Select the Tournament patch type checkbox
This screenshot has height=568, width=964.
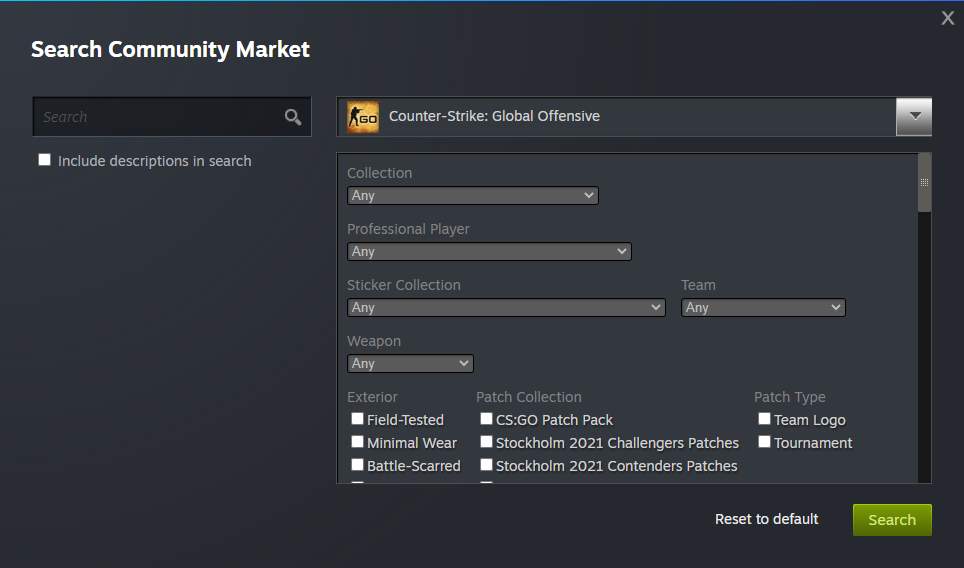click(764, 442)
